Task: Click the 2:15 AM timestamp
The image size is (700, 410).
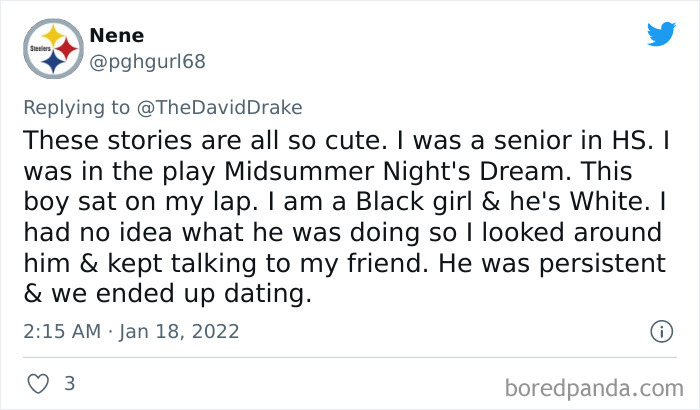Action: tap(61, 330)
